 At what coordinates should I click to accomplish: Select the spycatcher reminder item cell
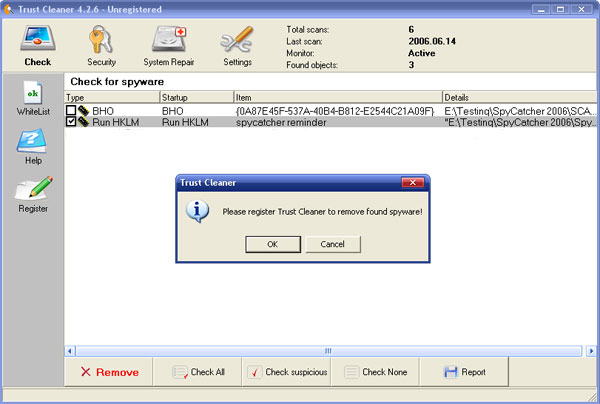[281, 122]
